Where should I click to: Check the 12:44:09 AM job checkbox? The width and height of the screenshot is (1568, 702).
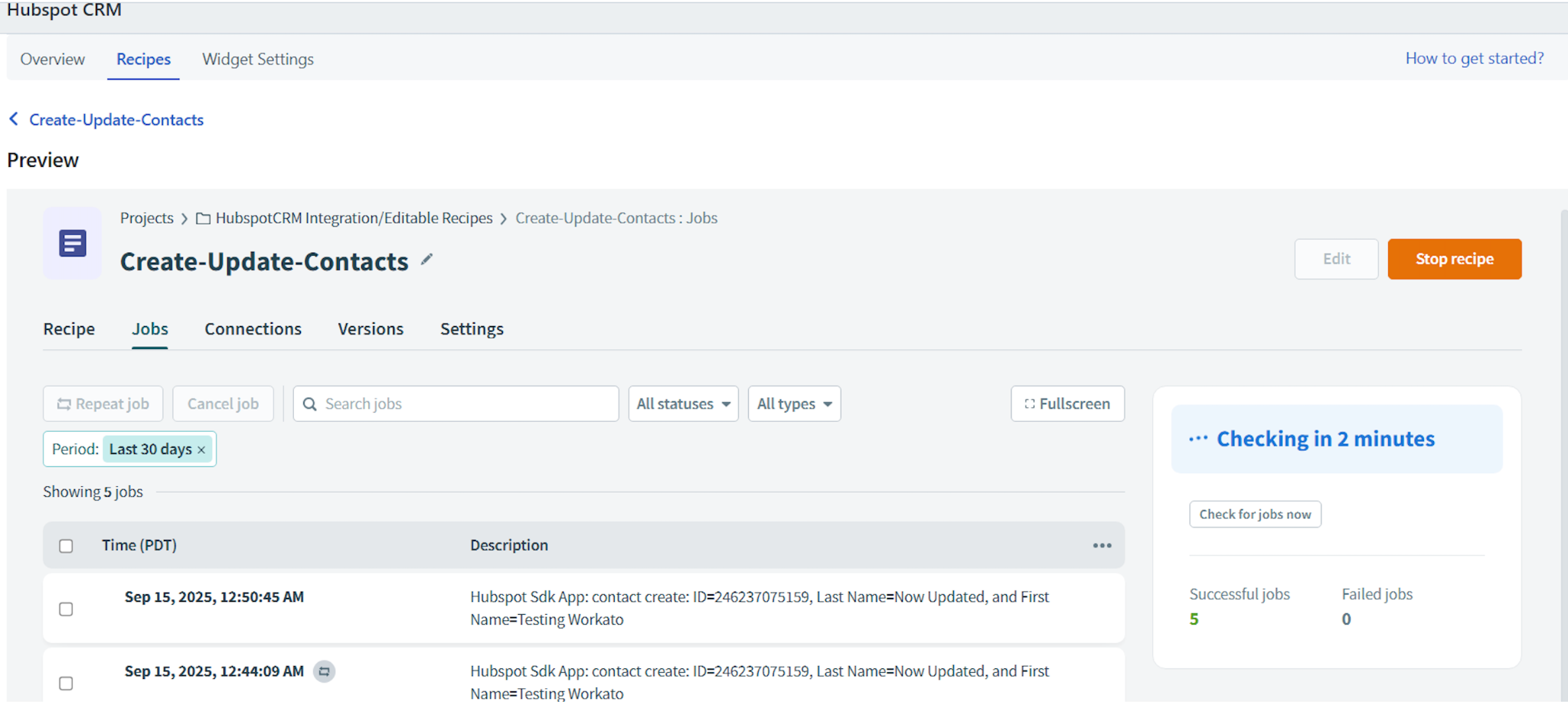coord(66,684)
